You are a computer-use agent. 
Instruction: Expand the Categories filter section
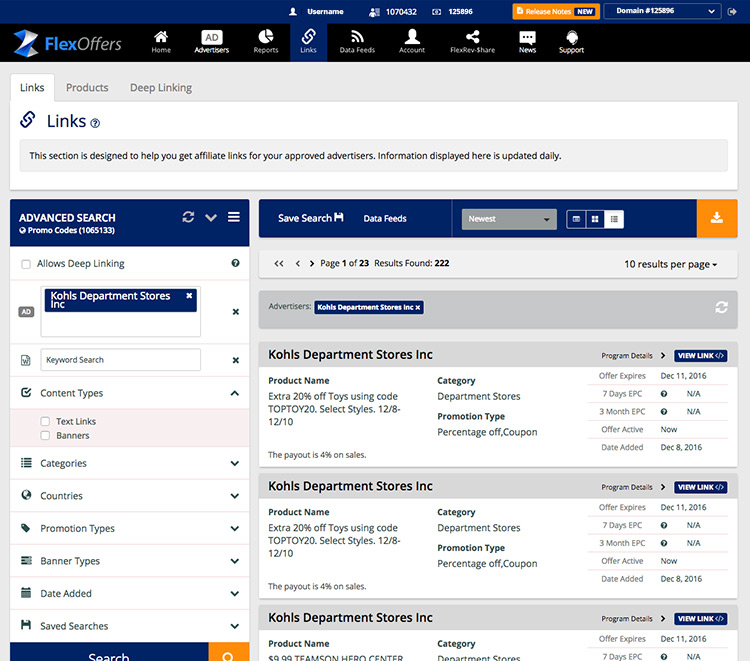click(x=234, y=463)
